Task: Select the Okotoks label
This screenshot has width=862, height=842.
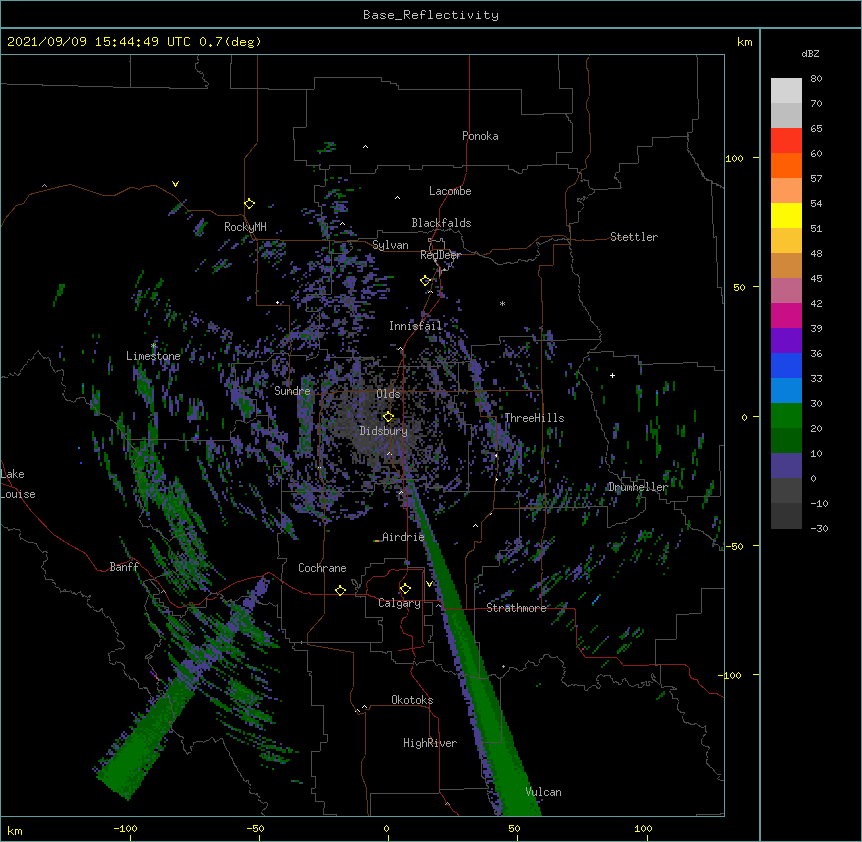Action: click(x=412, y=700)
